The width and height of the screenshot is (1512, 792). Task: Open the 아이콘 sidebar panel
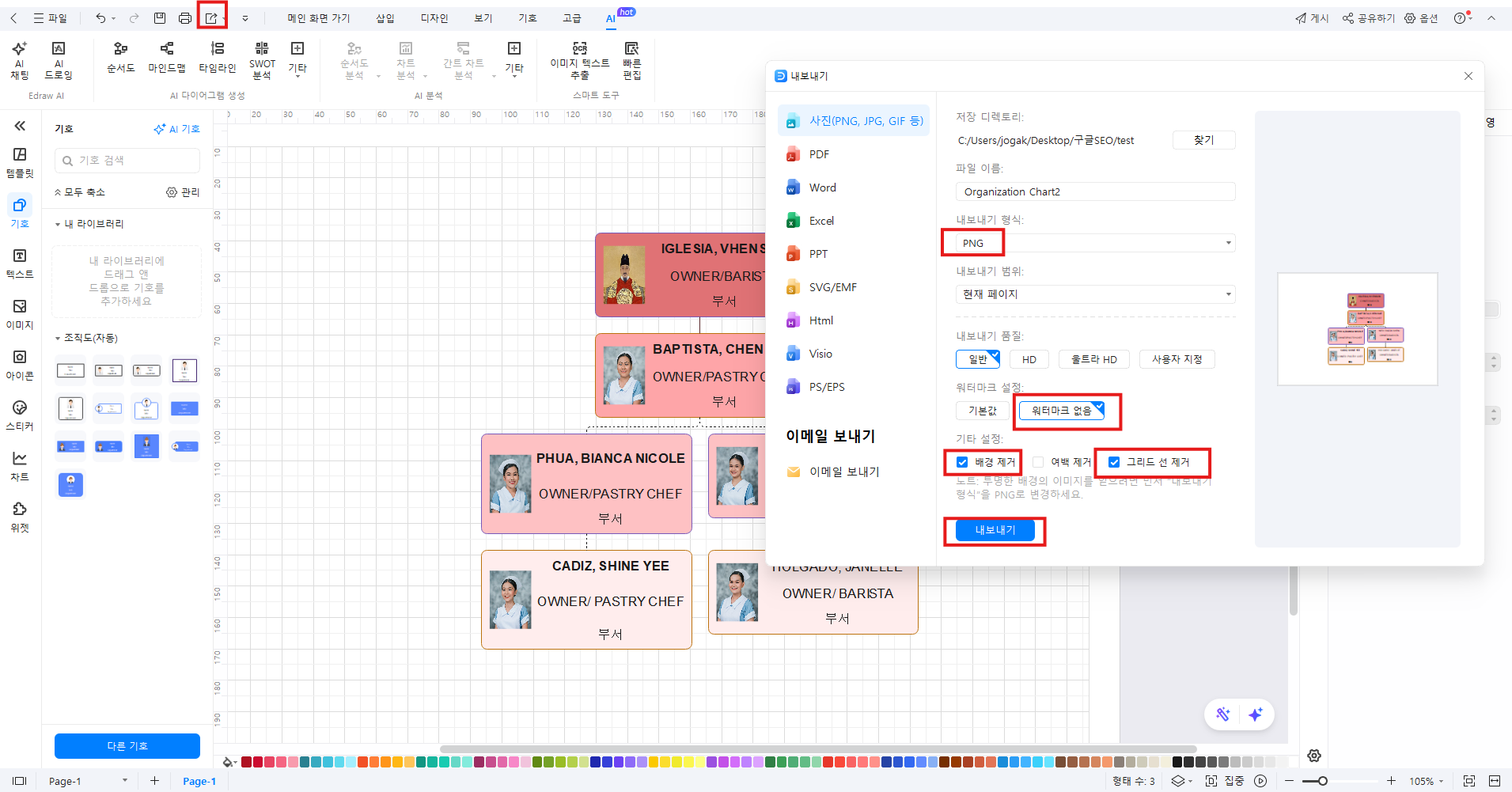pyautogui.click(x=20, y=366)
